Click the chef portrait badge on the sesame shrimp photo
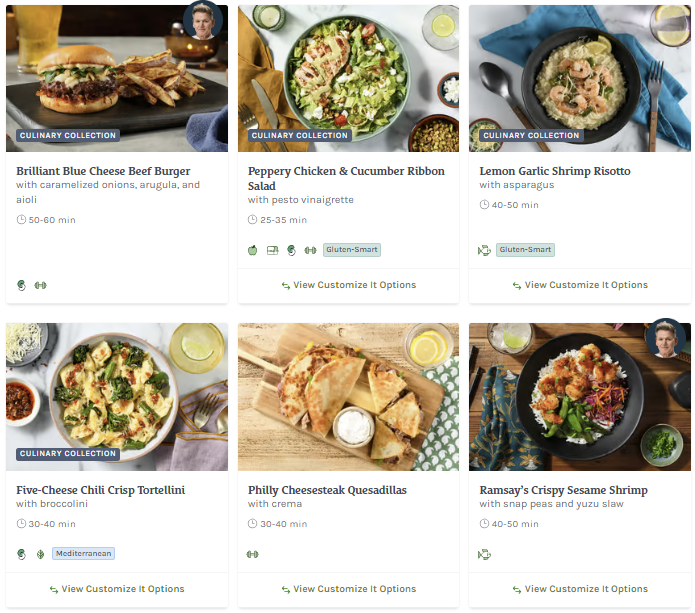 [x=665, y=339]
